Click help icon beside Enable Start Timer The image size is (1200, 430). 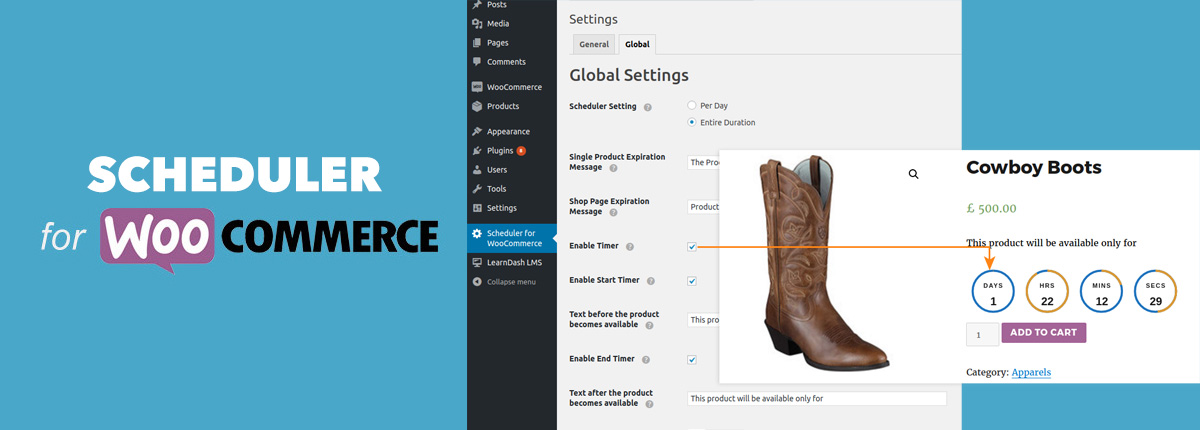[651, 281]
